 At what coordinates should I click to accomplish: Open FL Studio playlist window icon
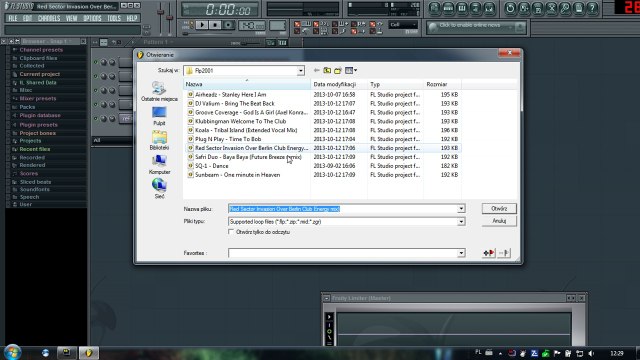pyautogui.click(x=434, y=8)
